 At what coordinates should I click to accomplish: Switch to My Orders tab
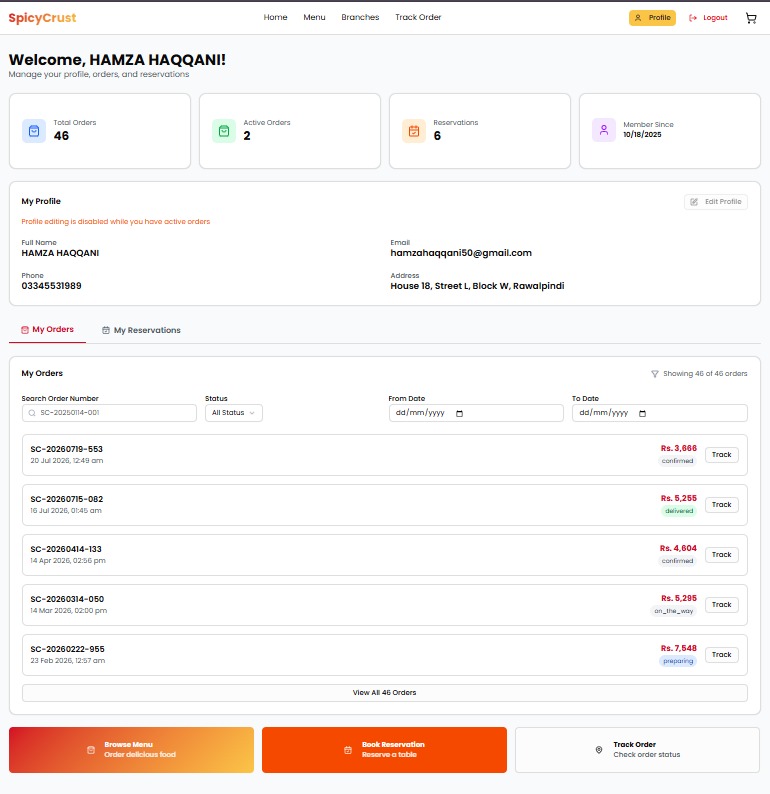(47, 330)
